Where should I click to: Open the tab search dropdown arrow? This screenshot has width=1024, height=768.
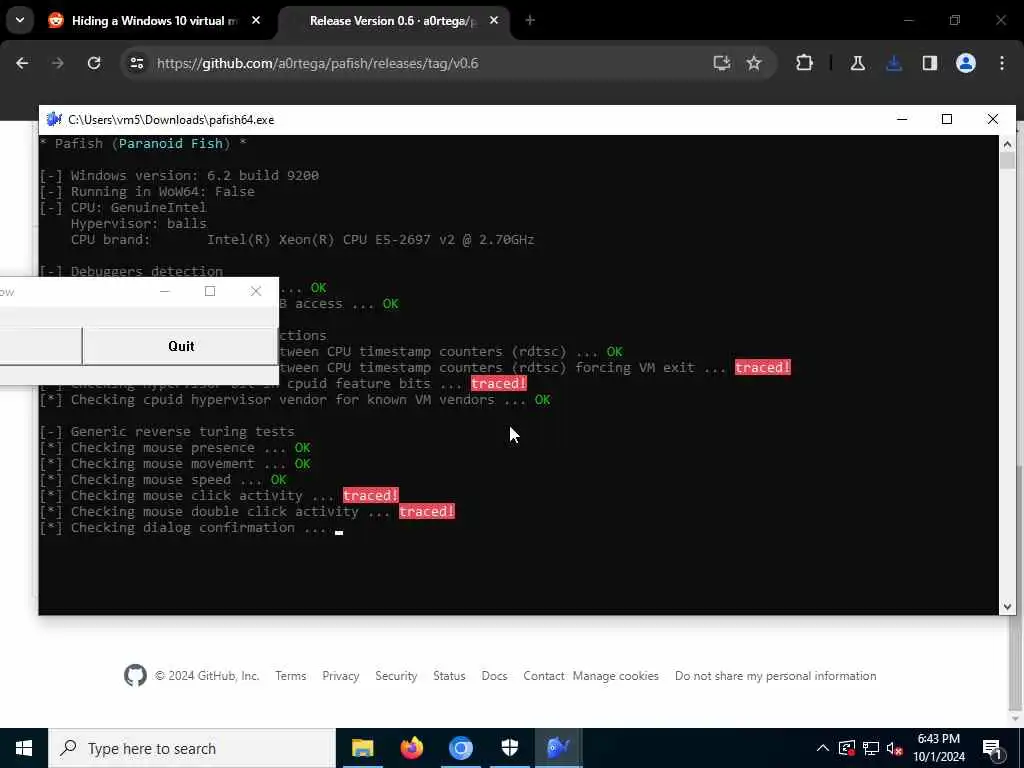[x=20, y=20]
